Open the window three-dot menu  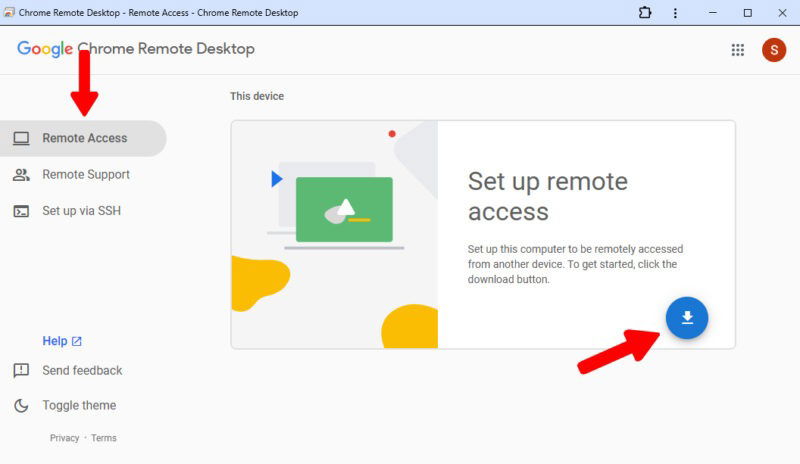point(675,13)
